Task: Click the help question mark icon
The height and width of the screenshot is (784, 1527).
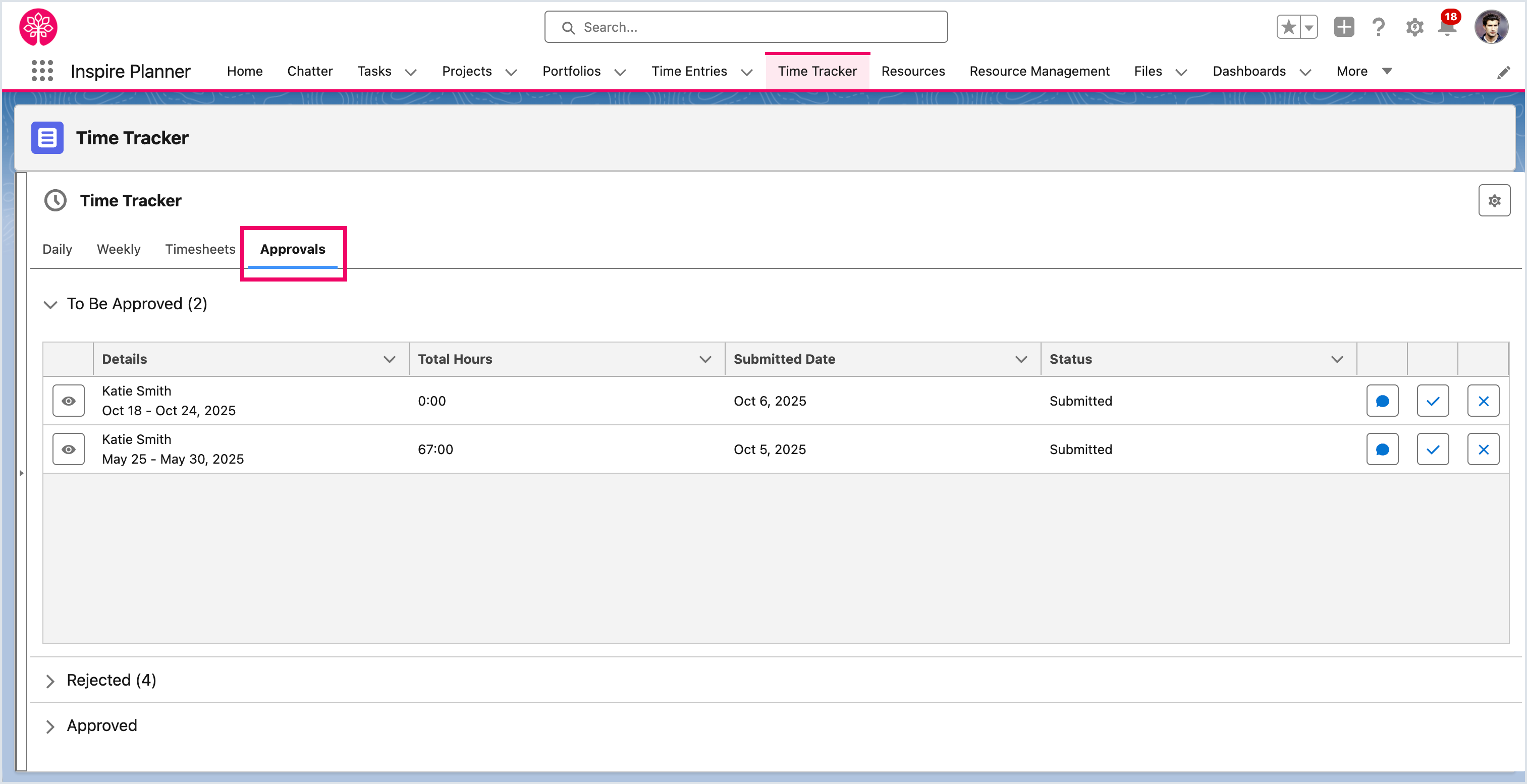Action: tap(1378, 27)
